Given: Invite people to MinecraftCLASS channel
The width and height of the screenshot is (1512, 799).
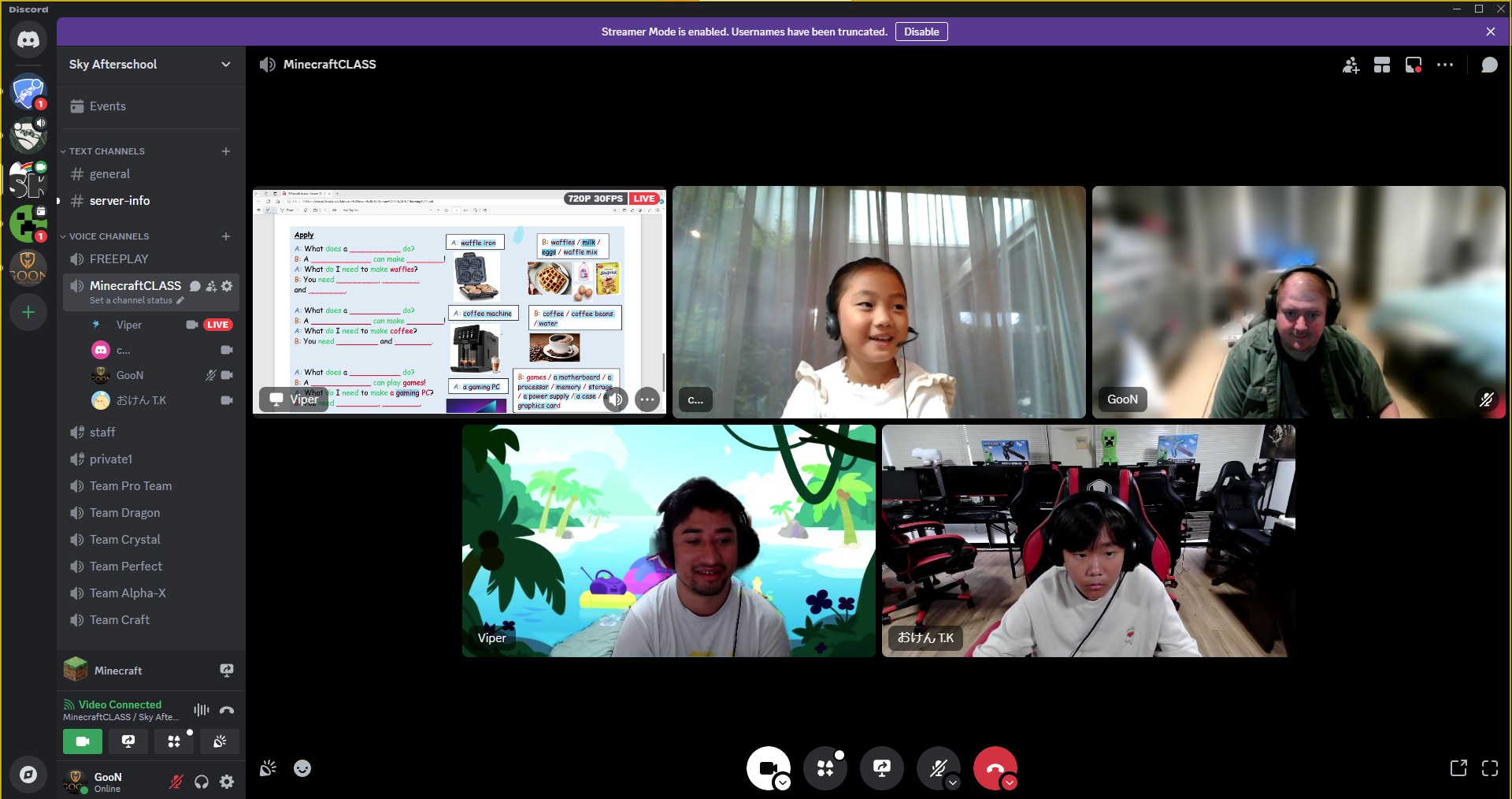Looking at the screenshot, I should (x=211, y=286).
